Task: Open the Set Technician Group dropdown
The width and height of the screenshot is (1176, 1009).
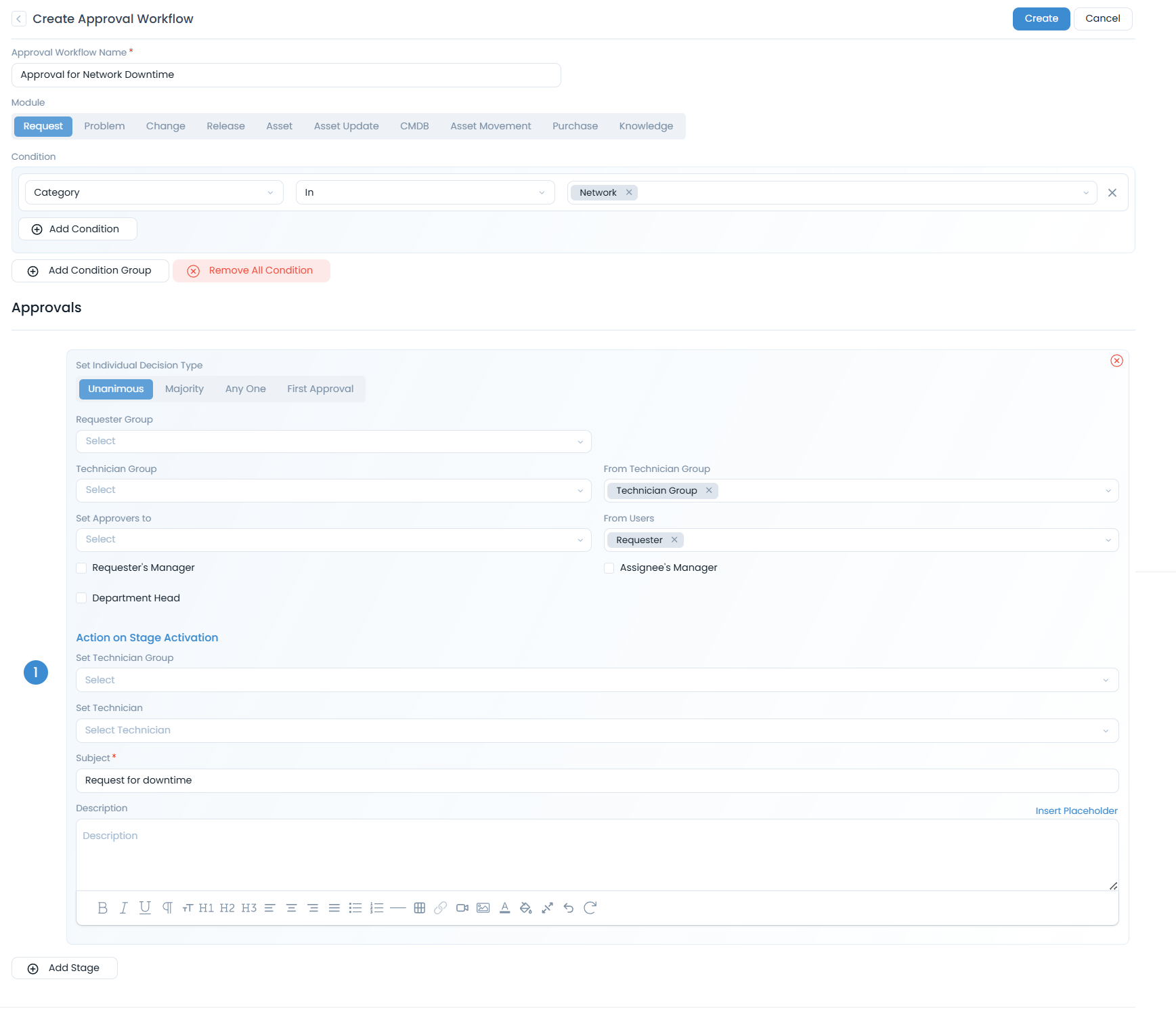Action: 596,679
